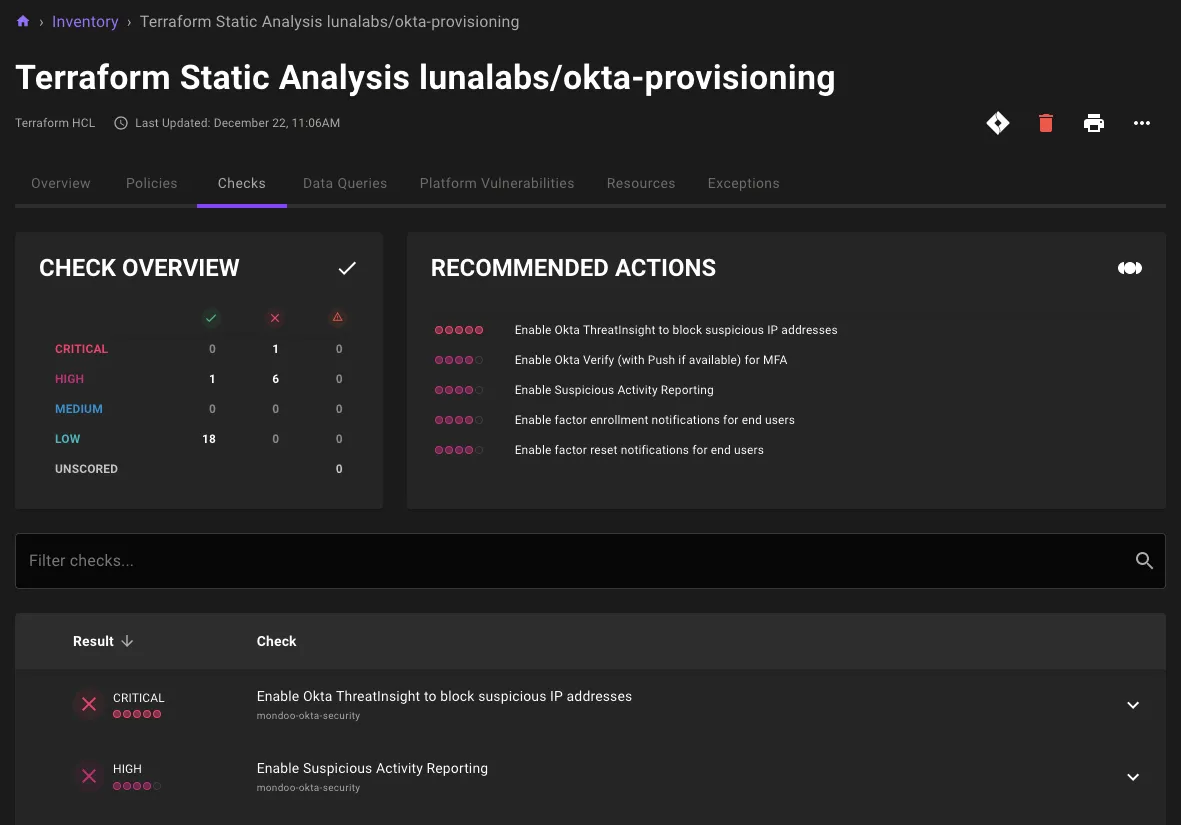Screen dimensions: 1181x825
Task: Open the three-dot more options menu
Action: (1142, 123)
